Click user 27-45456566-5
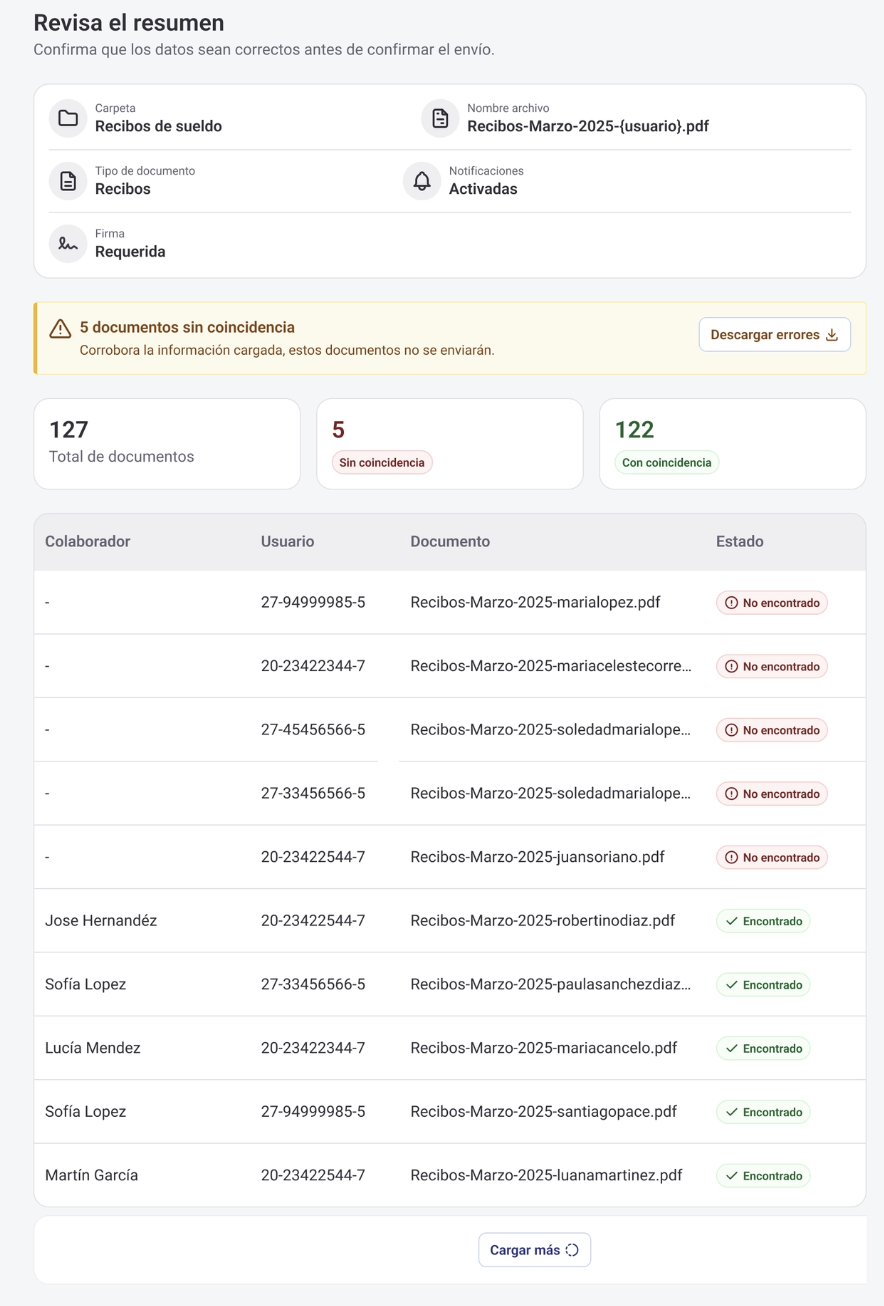The width and height of the screenshot is (884, 1306). 313,730
